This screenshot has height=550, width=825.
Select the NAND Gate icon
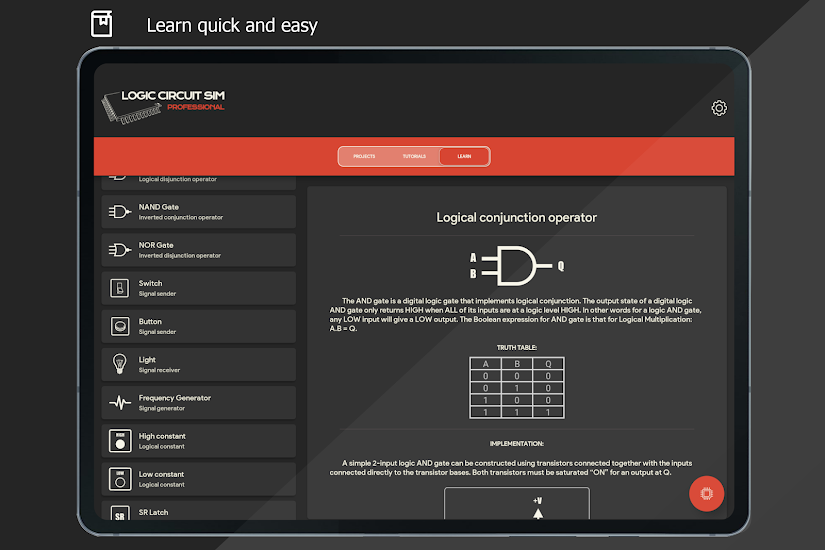[119, 212]
